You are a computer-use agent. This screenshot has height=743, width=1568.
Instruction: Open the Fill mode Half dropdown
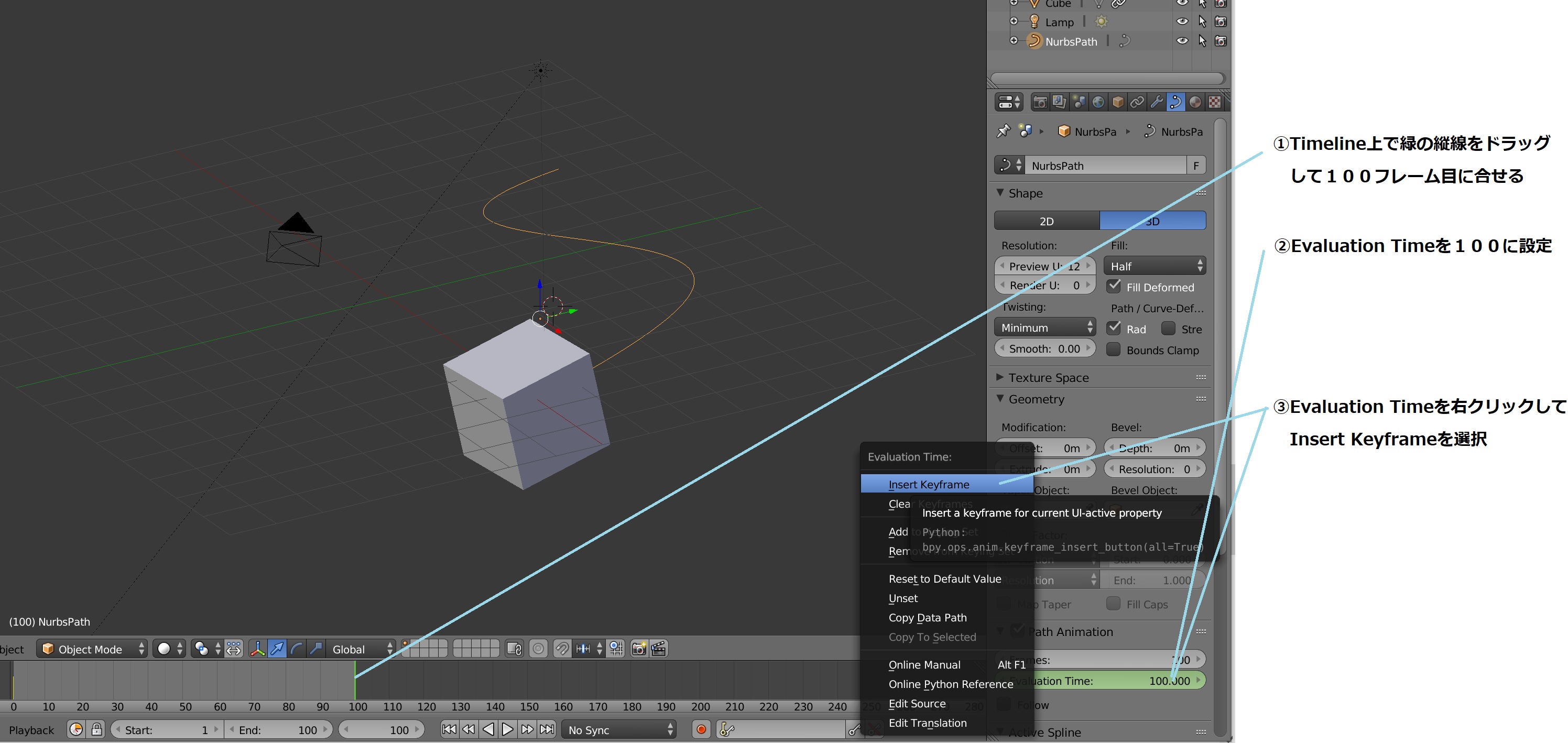pos(1155,266)
